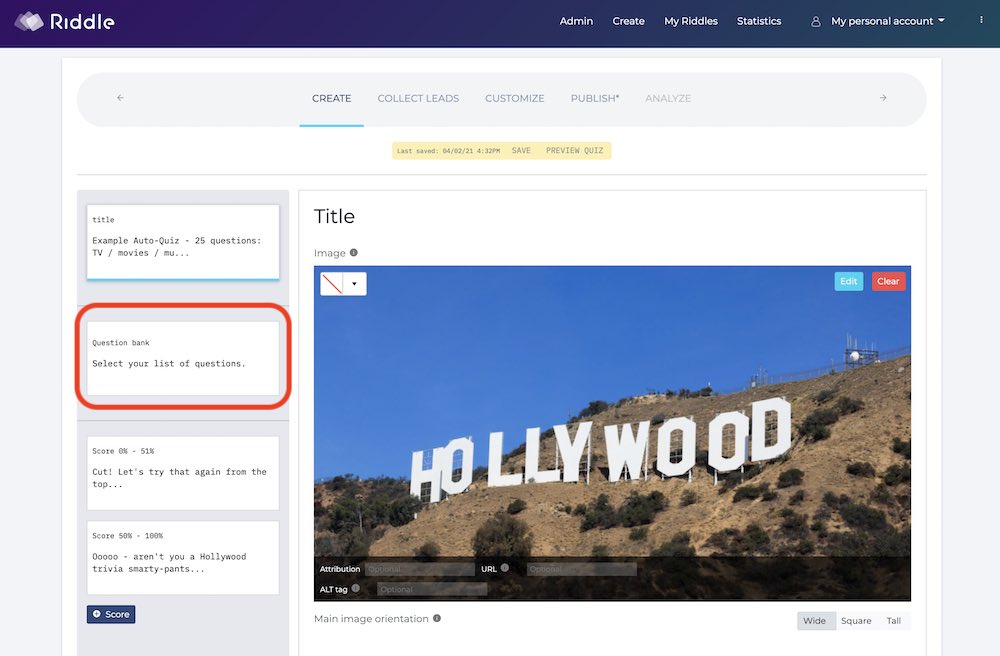Click the URL info icon
1000x656 pixels.
tap(504, 567)
